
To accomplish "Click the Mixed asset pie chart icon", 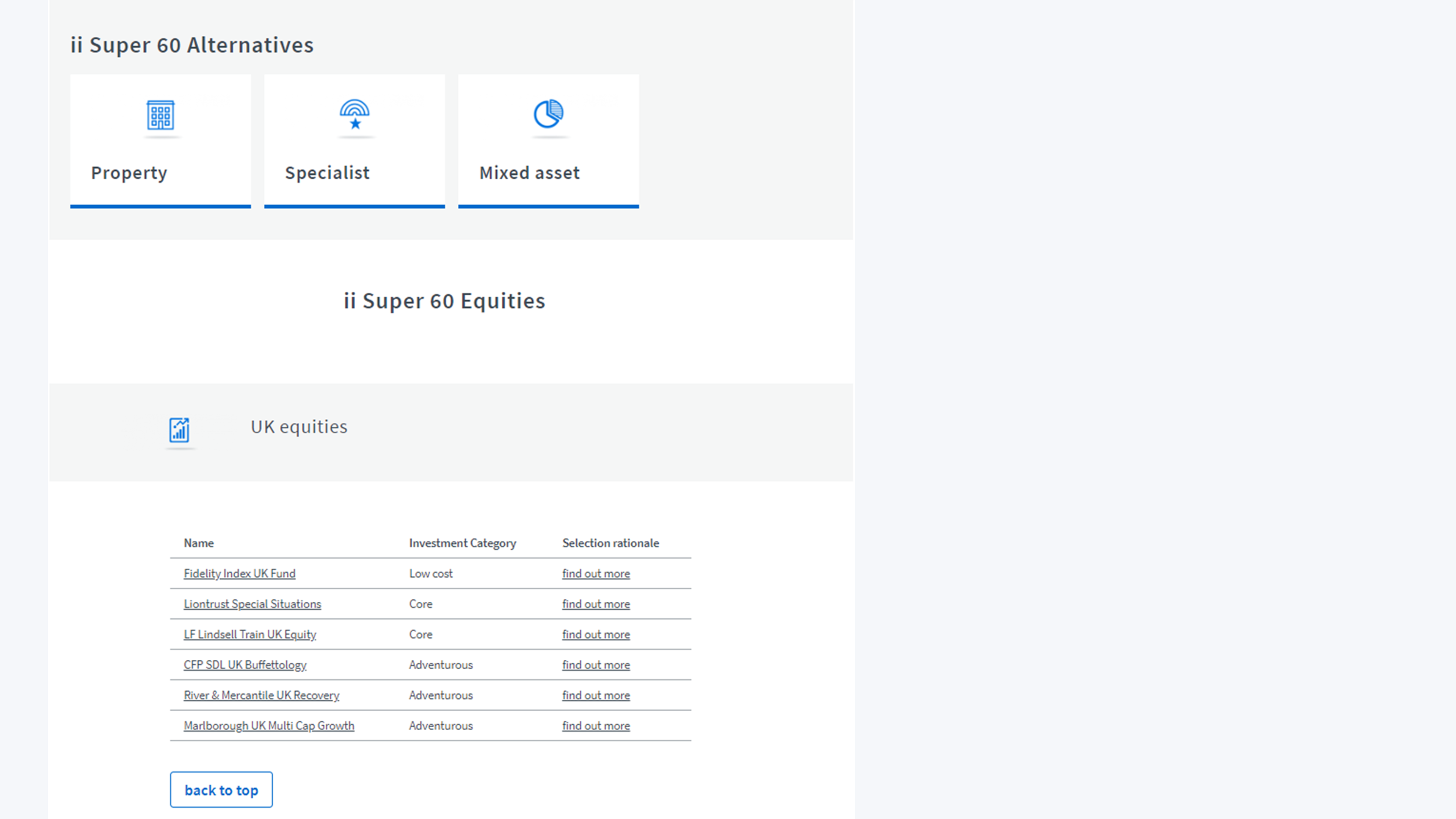I will click(548, 114).
